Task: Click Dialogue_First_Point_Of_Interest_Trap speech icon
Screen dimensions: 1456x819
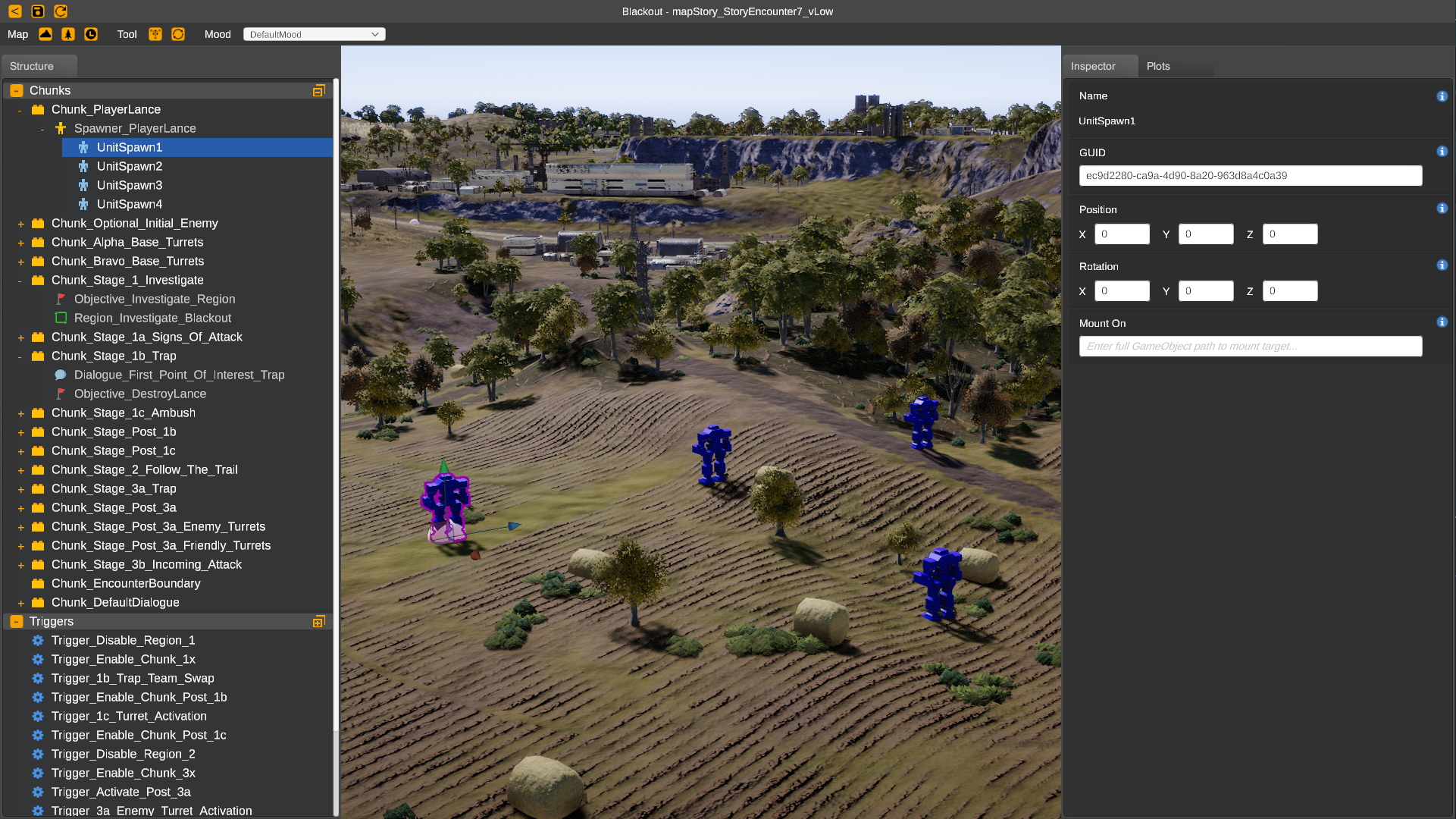Action: click(x=61, y=375)
